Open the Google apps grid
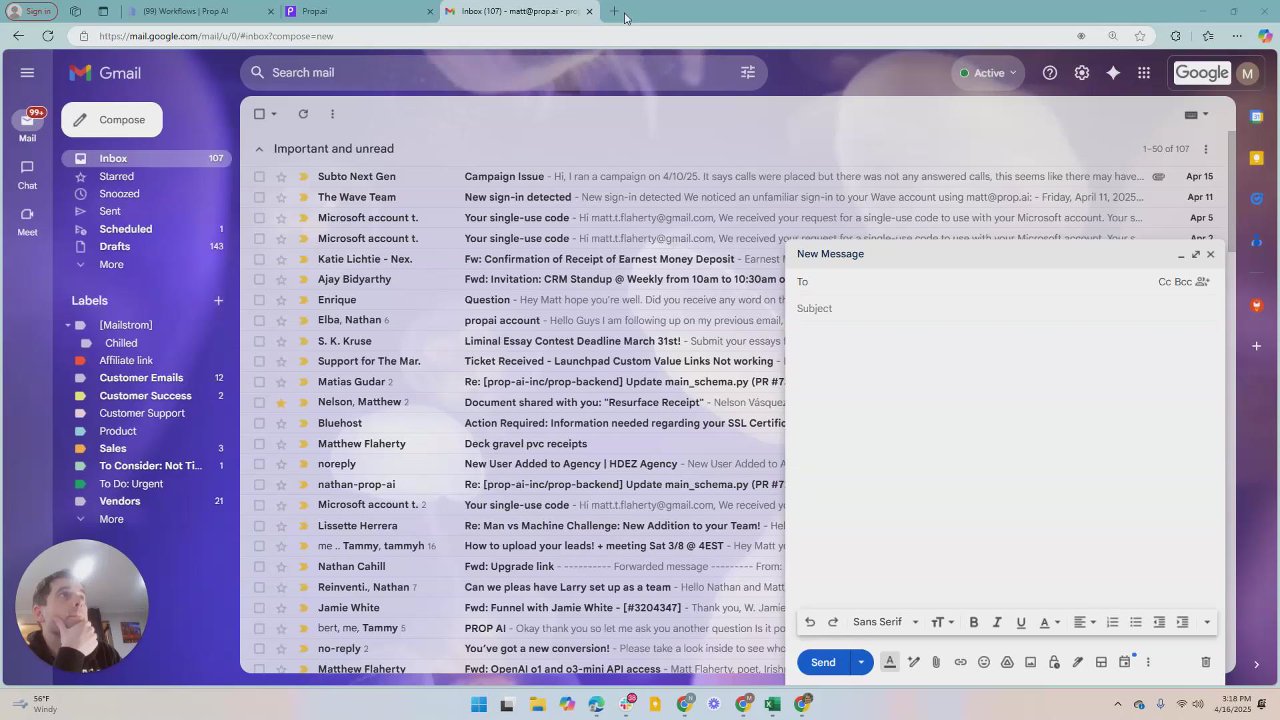Image resolution: width=1280 pixels, height=720 pixels. [x=1144, y=73]
